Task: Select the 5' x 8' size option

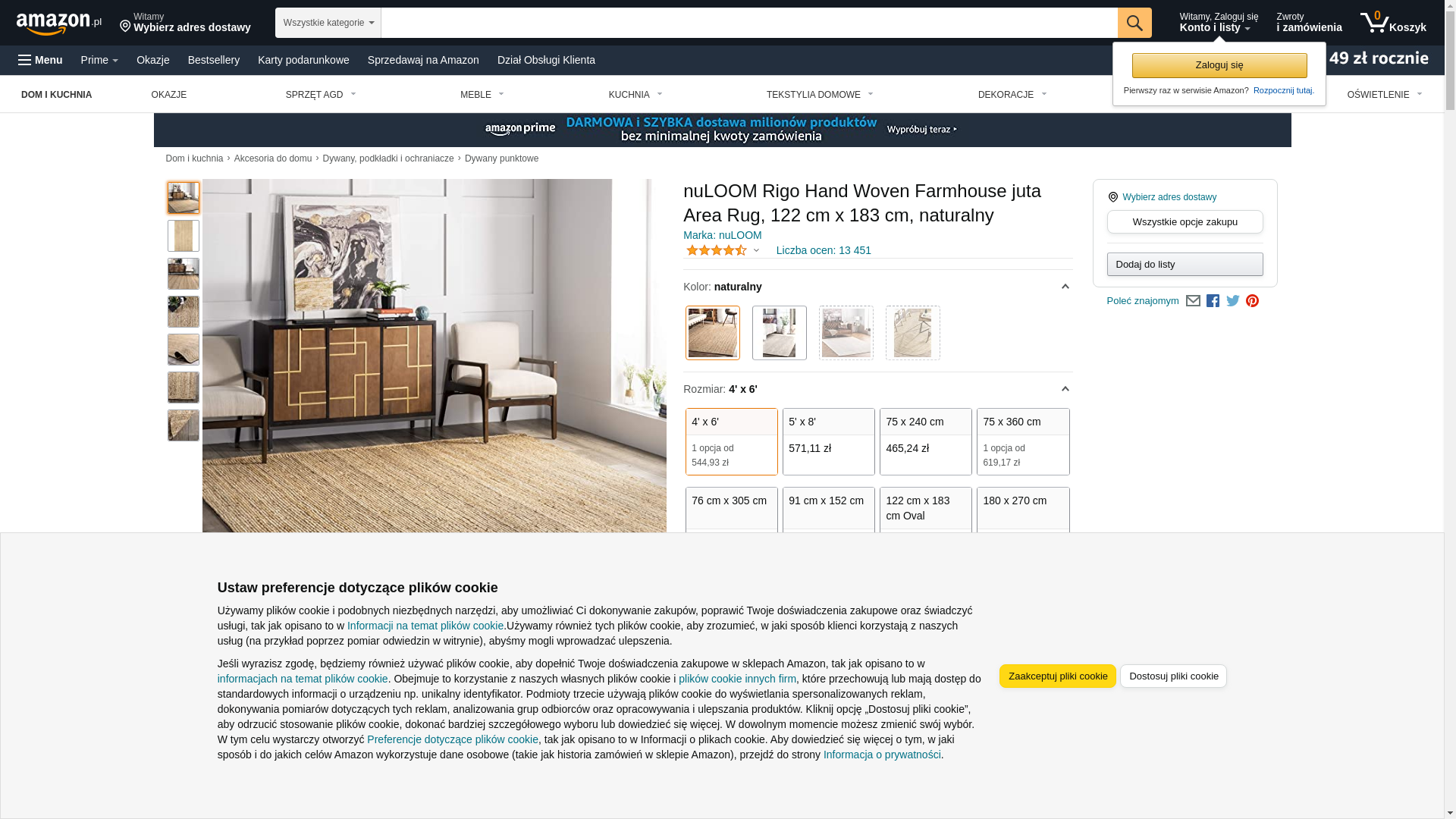Action: click(828, 441)
